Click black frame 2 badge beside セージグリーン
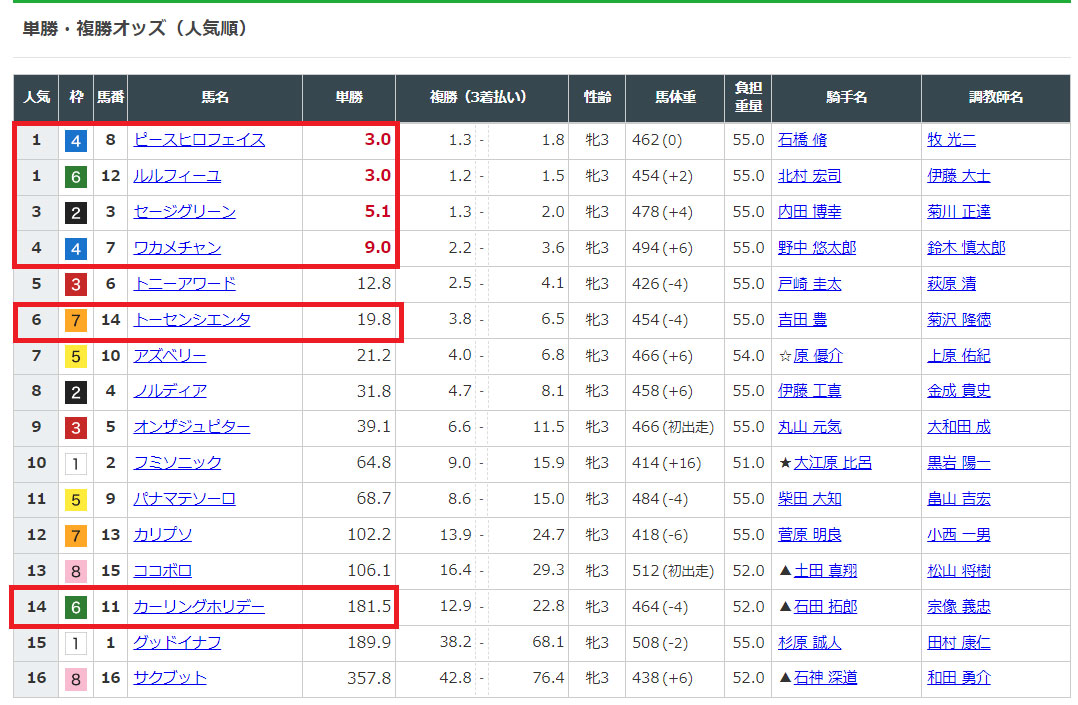Viewport: 1078px width, 705px height. click(76, 212)
